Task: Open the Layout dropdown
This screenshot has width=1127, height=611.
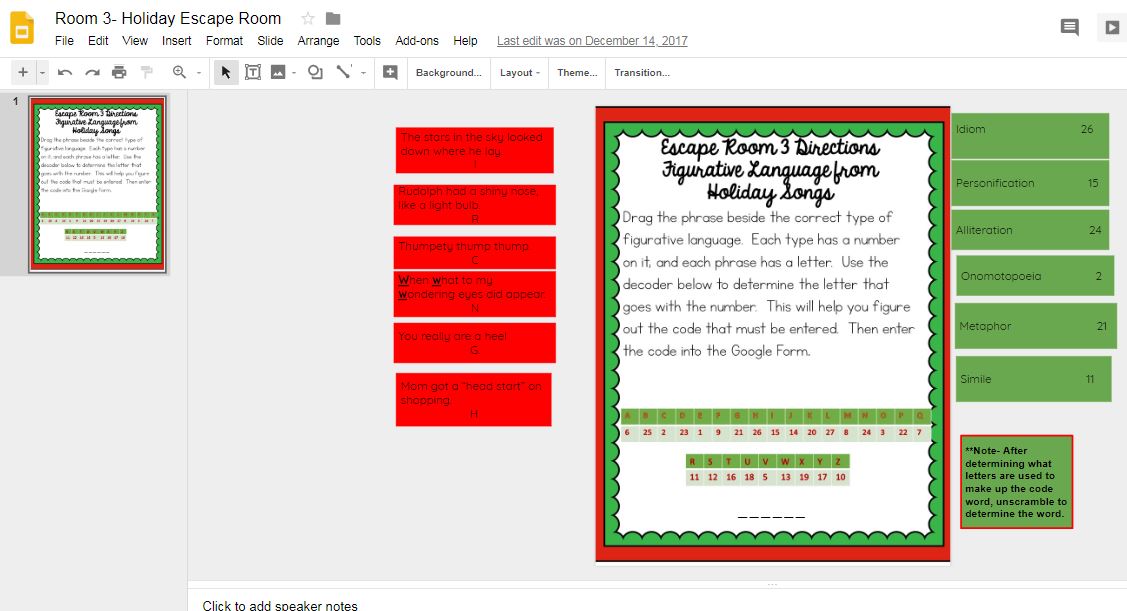Action: 519,73
